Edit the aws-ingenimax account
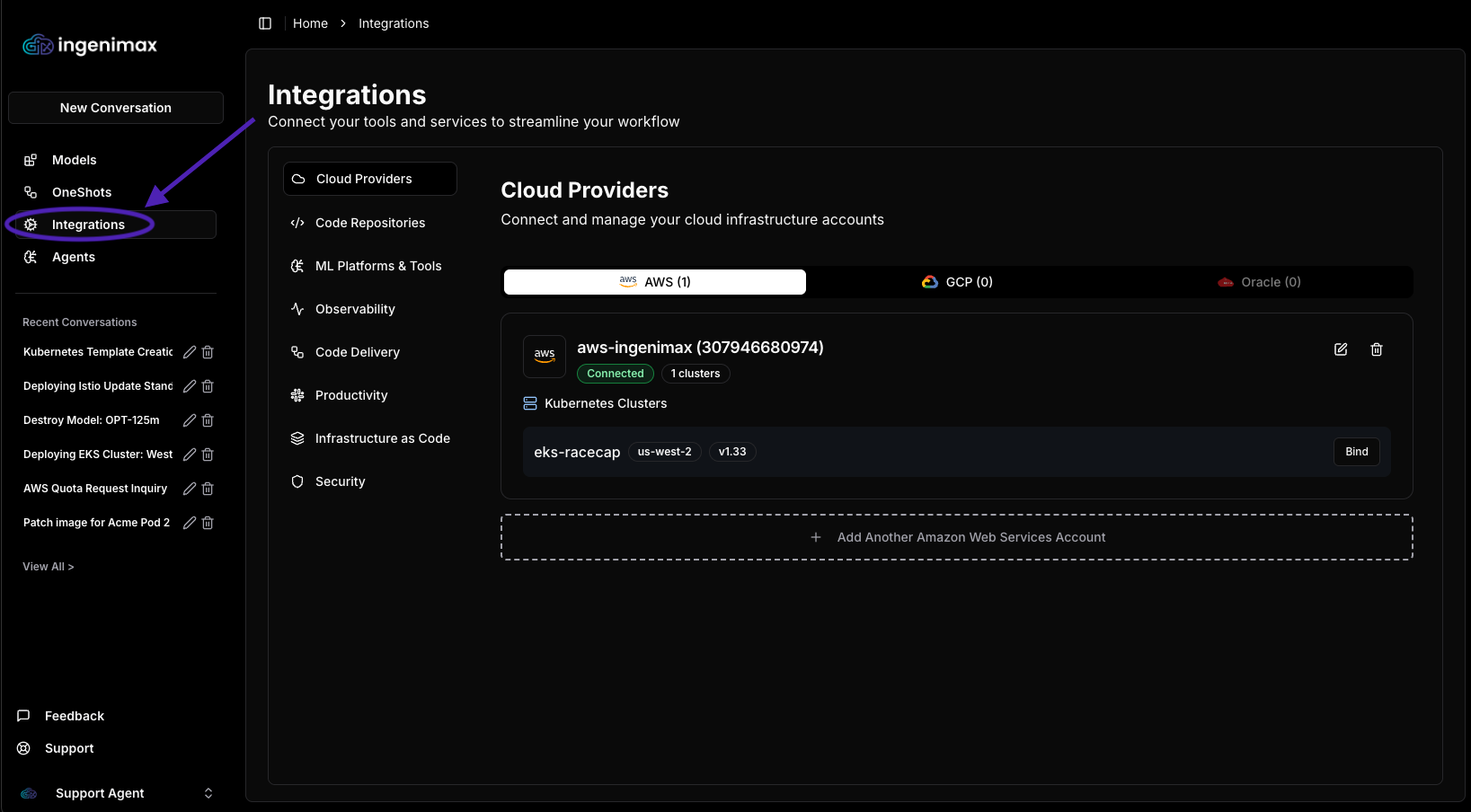 pos(1340,349)
